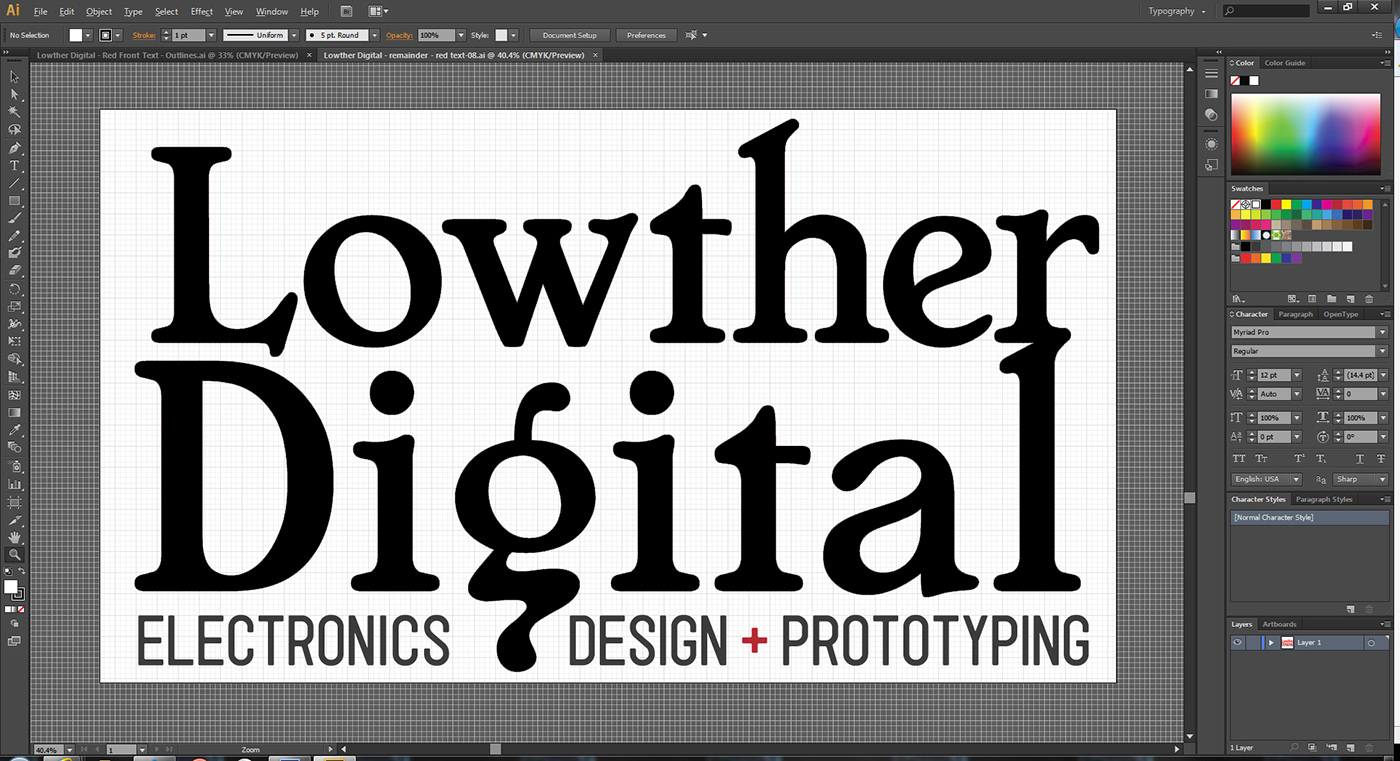The image size is (1400, 761).
Task: Open the Object menu
Action: click(x=99, y=11)
